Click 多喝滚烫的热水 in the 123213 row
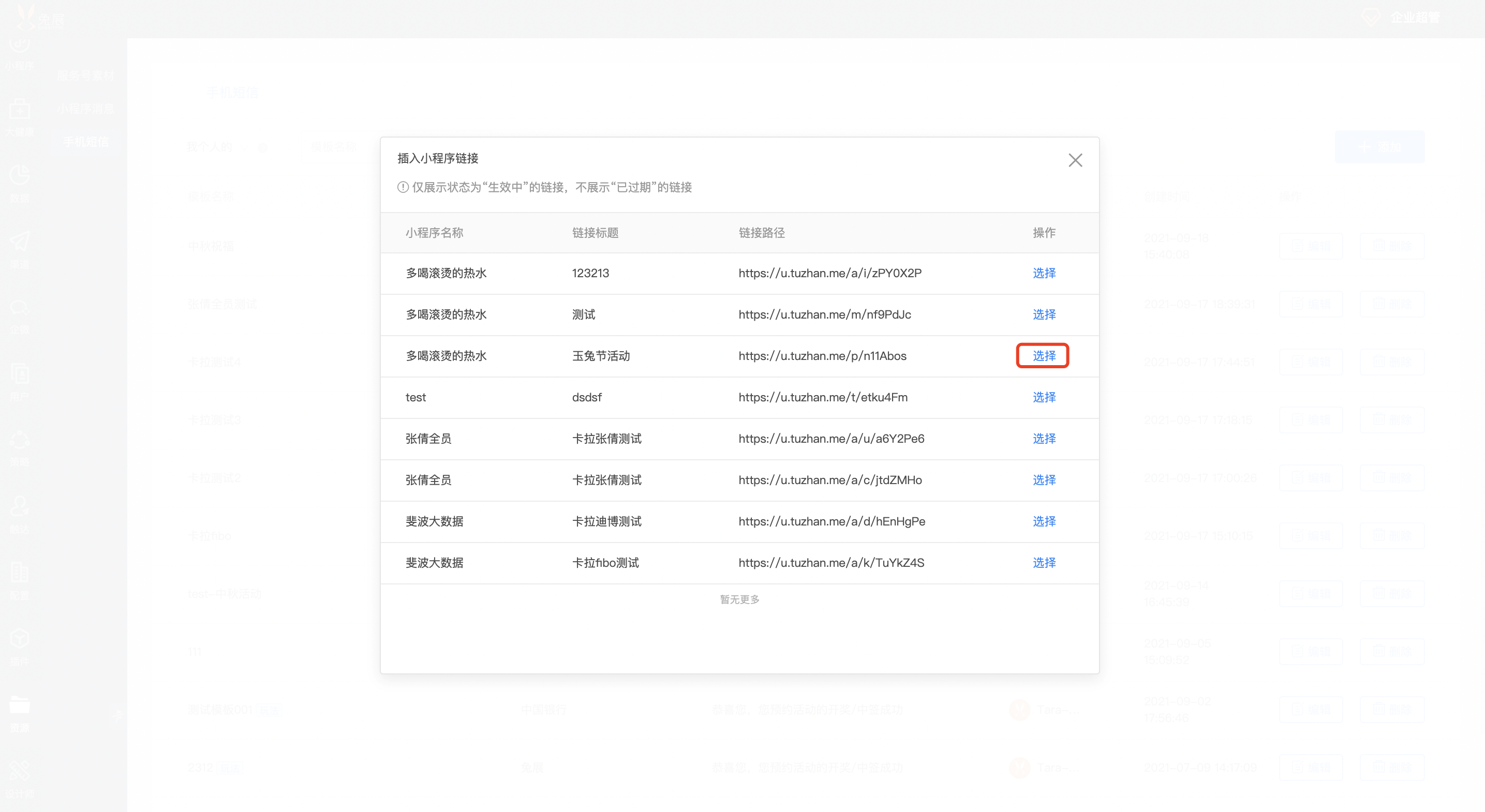This screenshot has width=1485, height=812. [446, 273]
